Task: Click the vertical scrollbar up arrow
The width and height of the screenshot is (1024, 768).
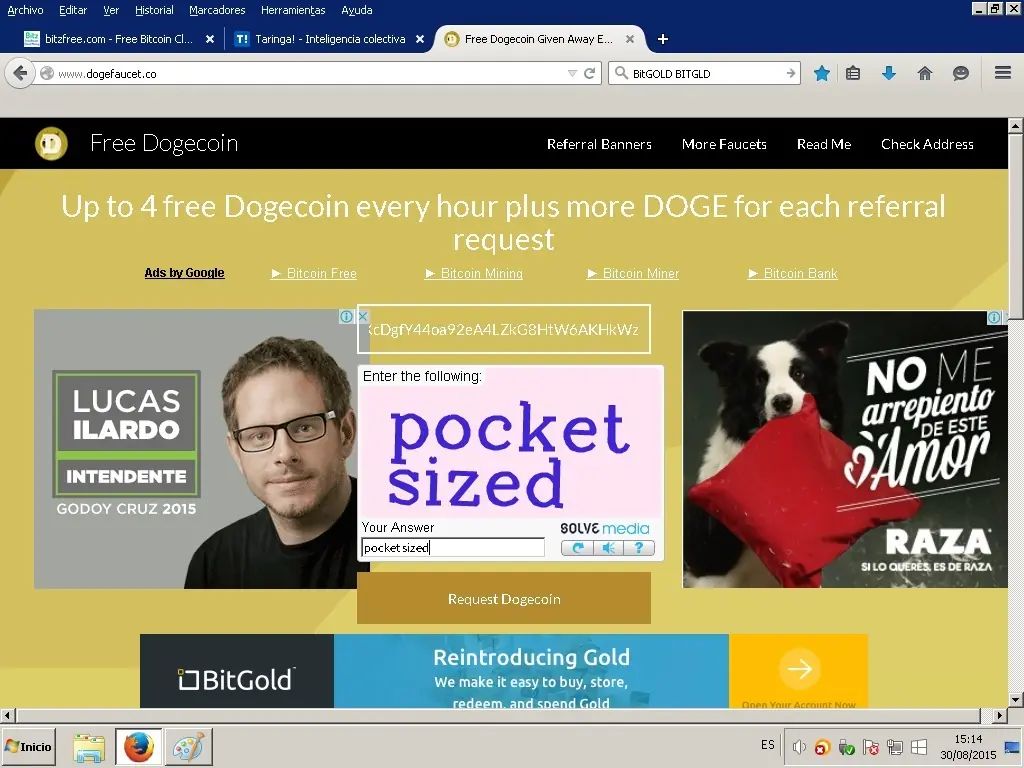Action: [x=1016, y=125]
